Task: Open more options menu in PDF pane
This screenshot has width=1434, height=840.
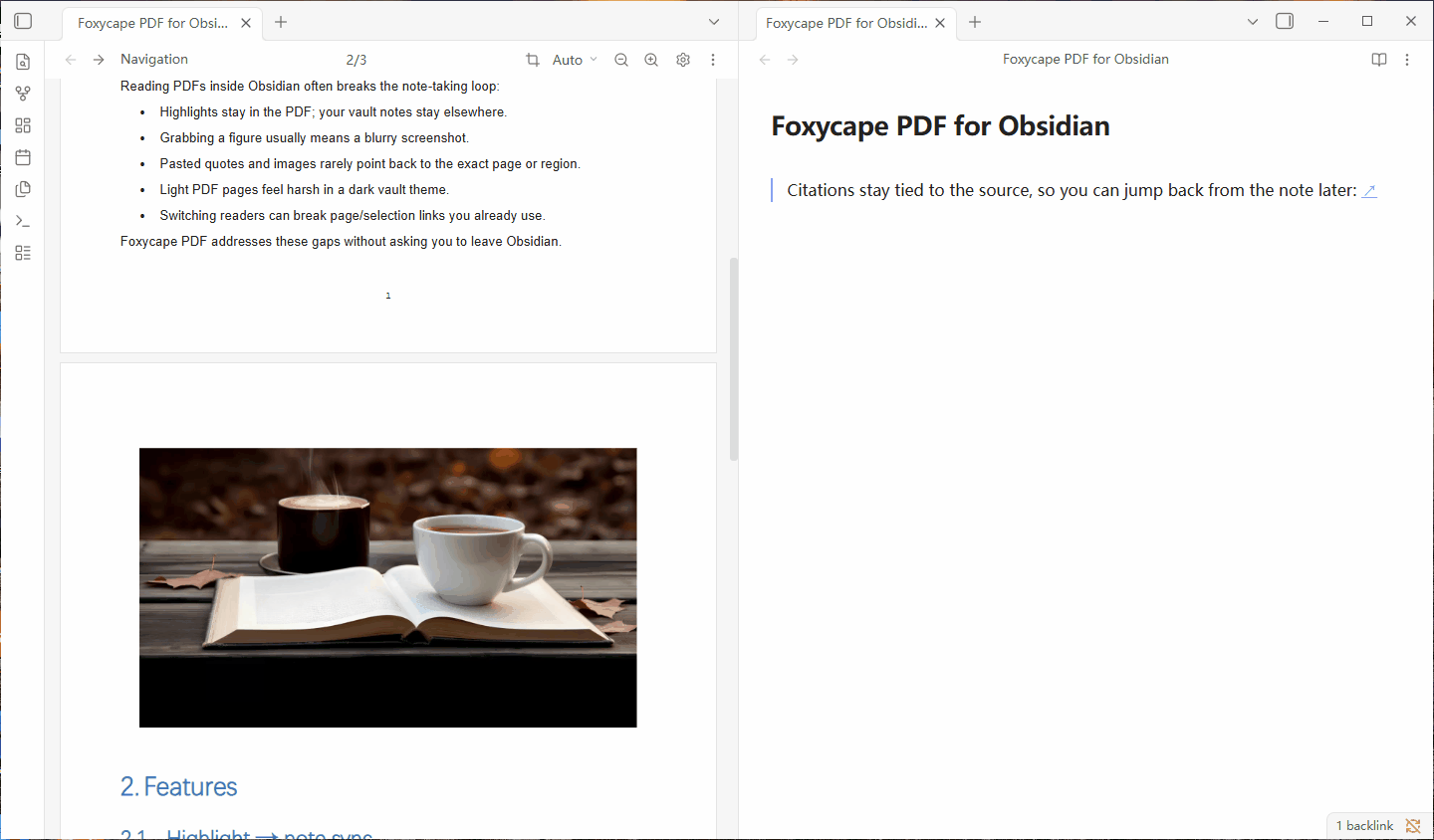Action: [x=713, y=60]
